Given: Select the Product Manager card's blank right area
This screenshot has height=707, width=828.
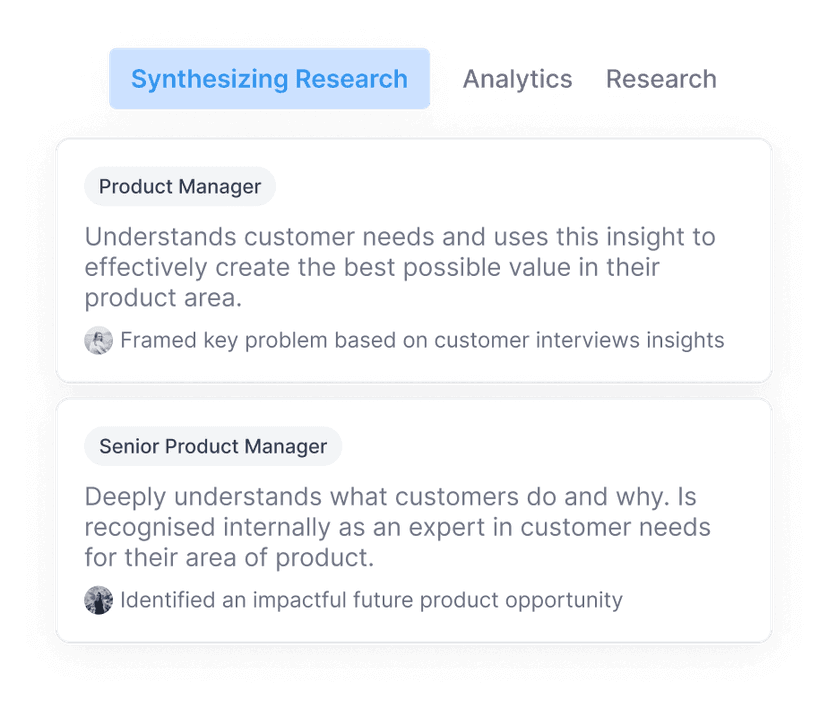Looking at the screenshot, I should (x=600, y=186).
